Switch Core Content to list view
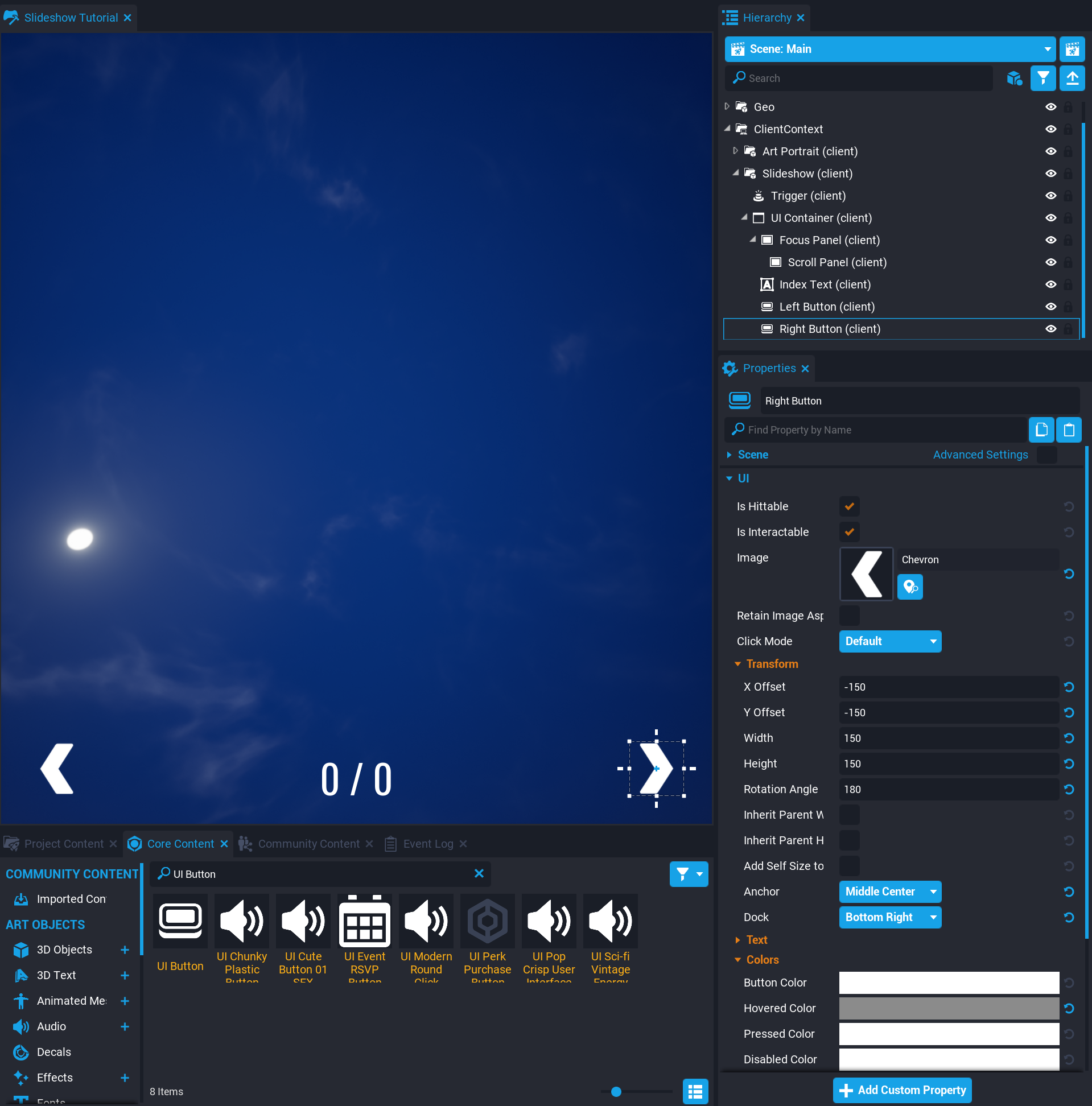 pyautogui.click(x=695, y=1091)
